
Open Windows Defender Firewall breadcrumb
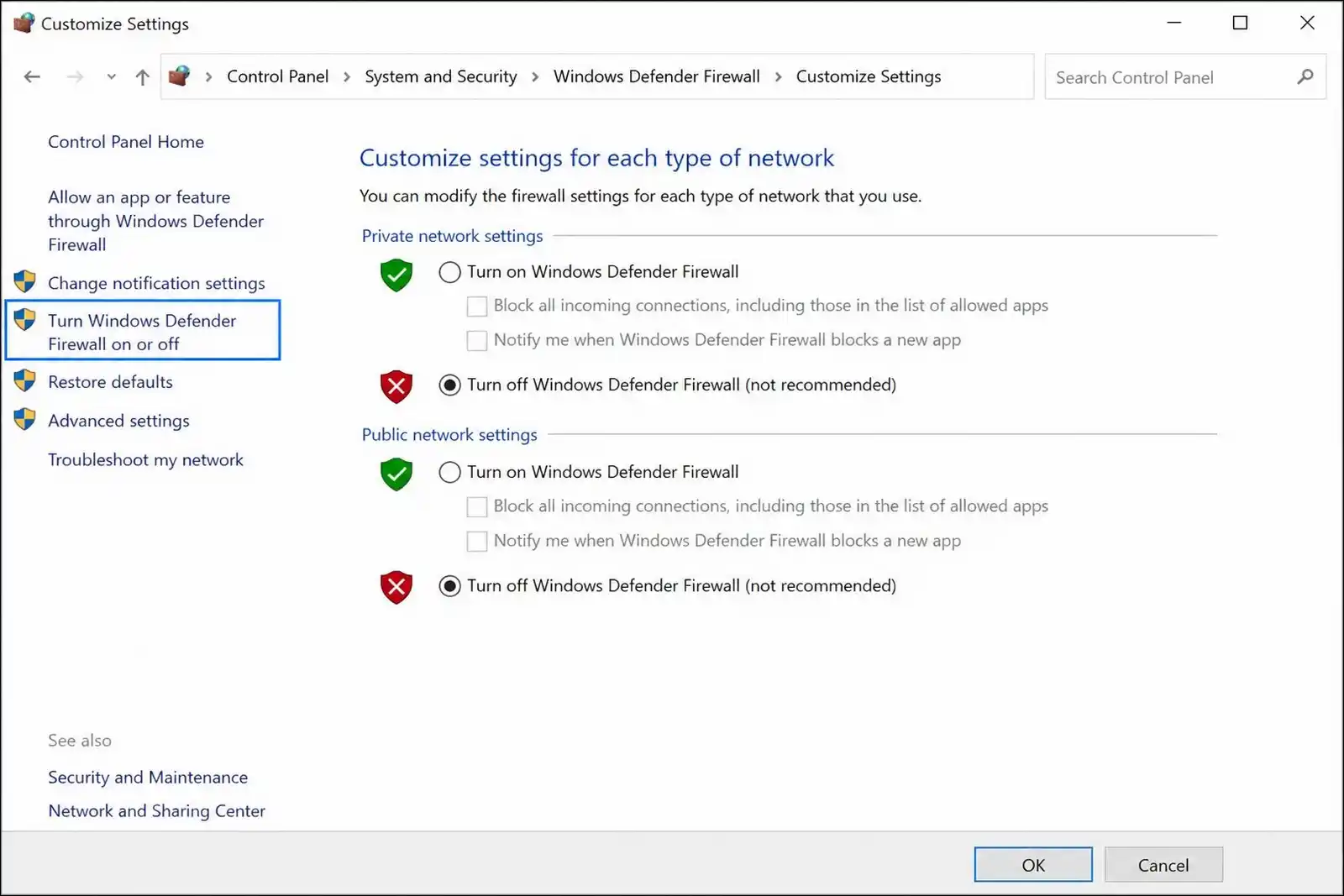pos(656,76)
